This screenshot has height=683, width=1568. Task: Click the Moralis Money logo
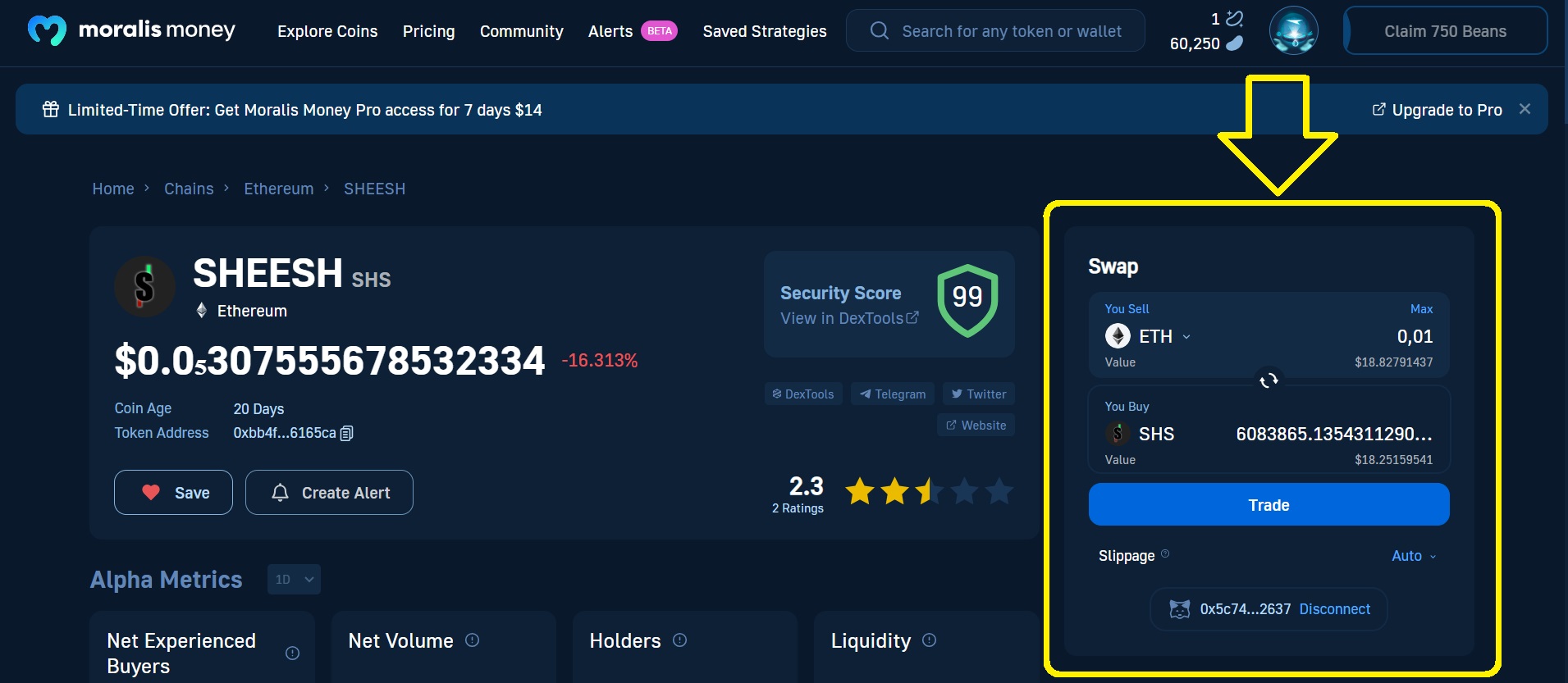click(x=131, y=30)
